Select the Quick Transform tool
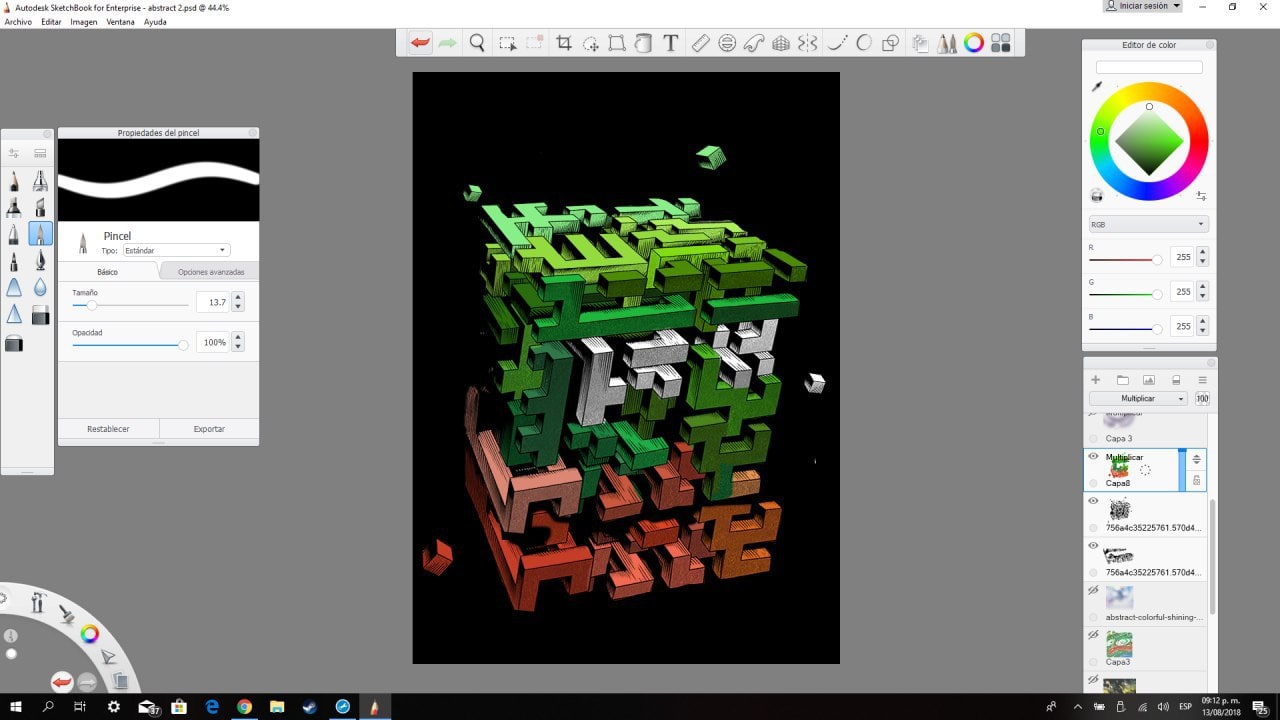The width and height of the screenshot is (1280, 720). pyautogui.click(x=591, y=43)
